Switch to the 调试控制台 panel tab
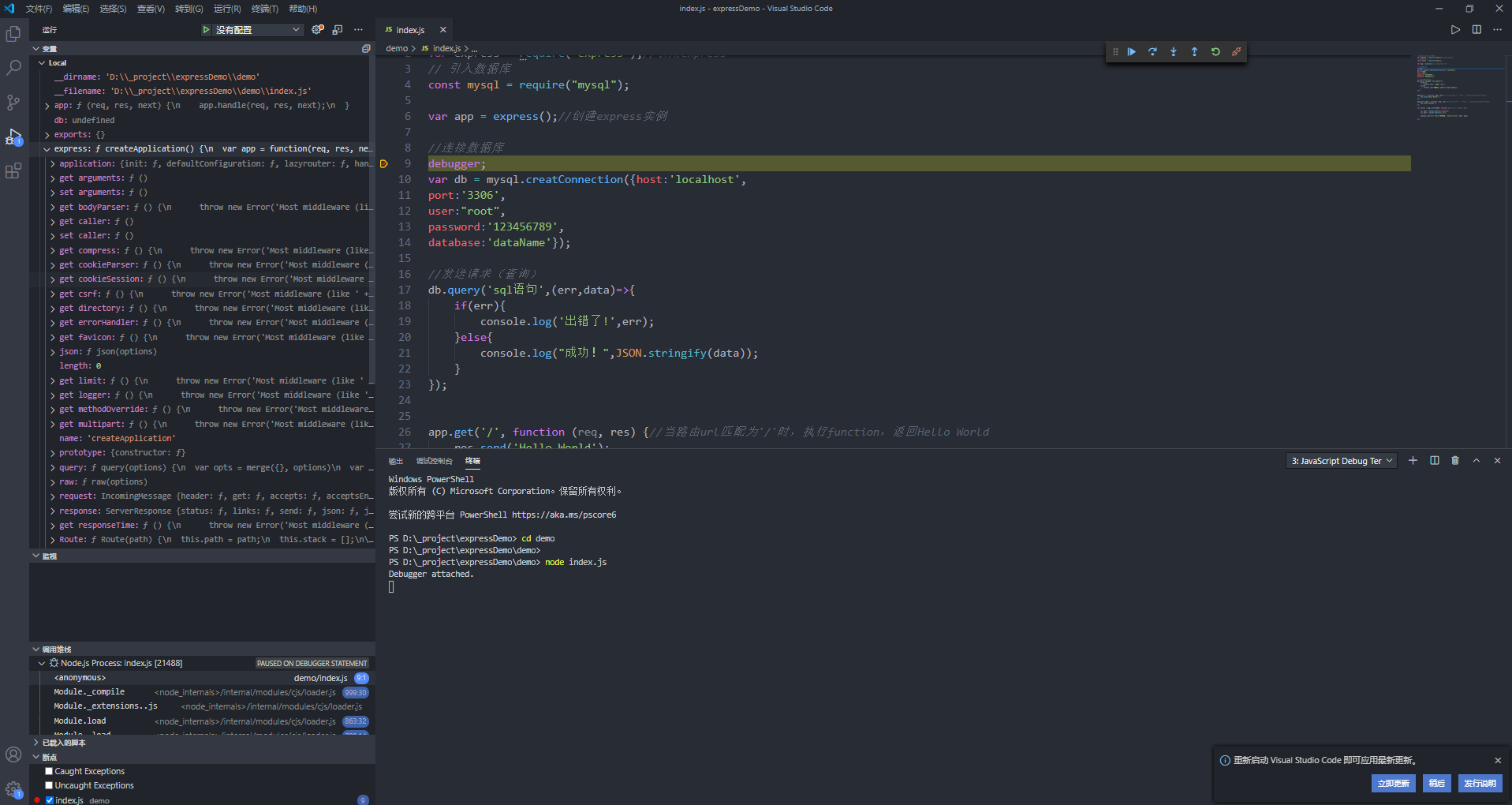This screenshot has height=805, width=1512. pyautogui.click(x=434, y=461)
